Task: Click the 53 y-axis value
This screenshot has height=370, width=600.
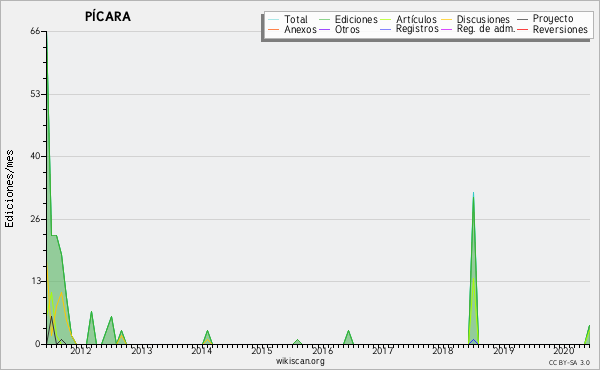Action: click(x=35, y=94)
